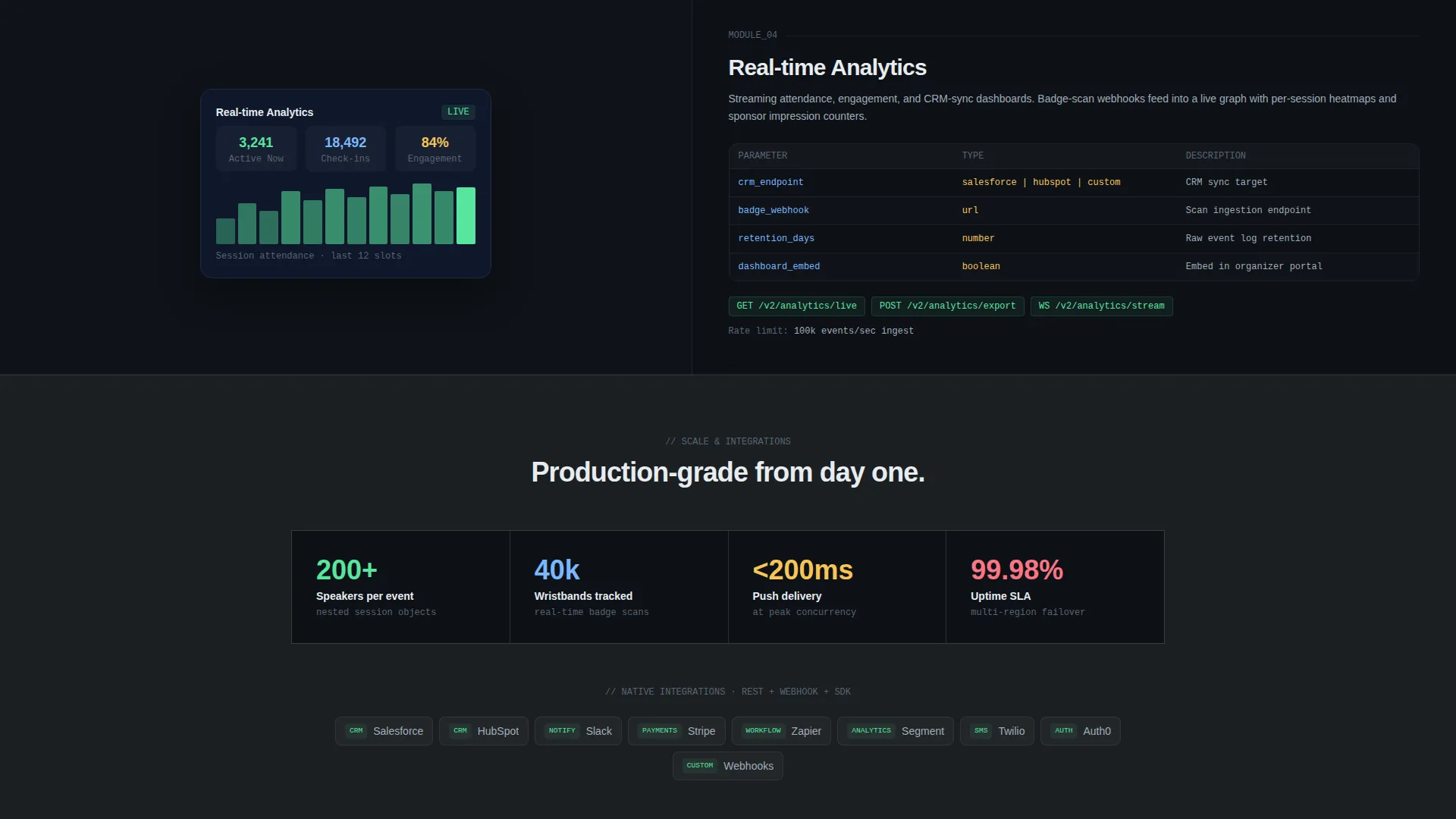Screen dimensions: 1456x819
Task: Click the 40k Wristbands tracked stat card
Action: tap(619, 587)
